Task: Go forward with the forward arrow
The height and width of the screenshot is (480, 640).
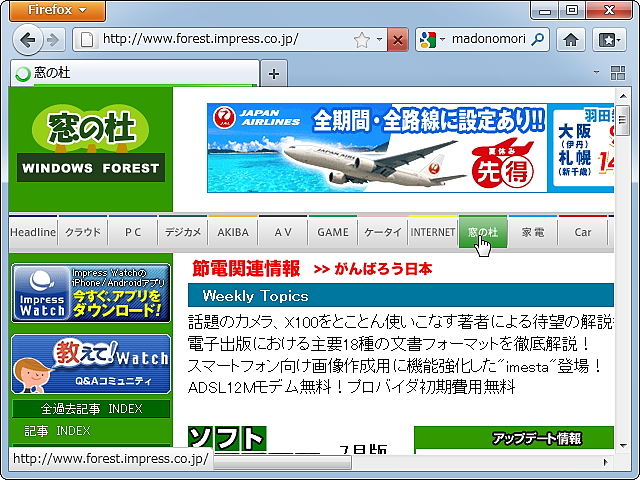Action: tap(53, 40)
